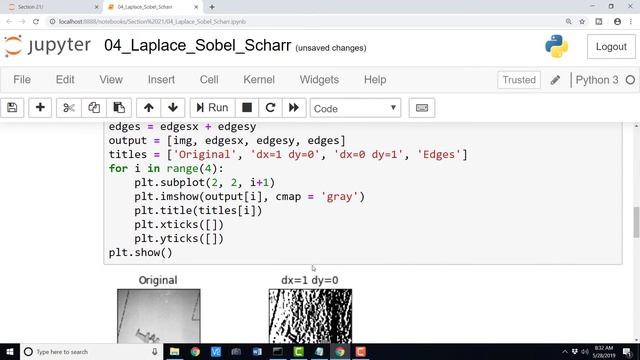
Task: Save notebook with the floppy disk icon
Action: pyautogui.click(x=12, y=108)
